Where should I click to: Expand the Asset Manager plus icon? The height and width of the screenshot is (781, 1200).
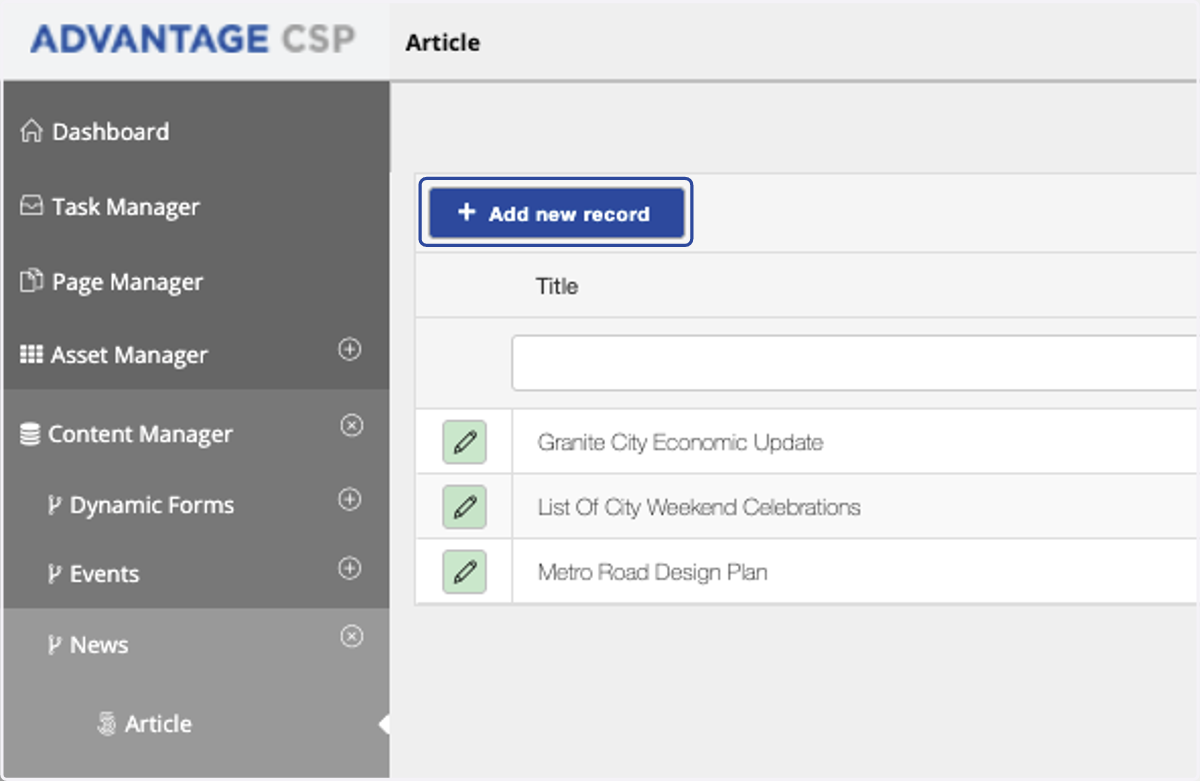pos(349,350)
